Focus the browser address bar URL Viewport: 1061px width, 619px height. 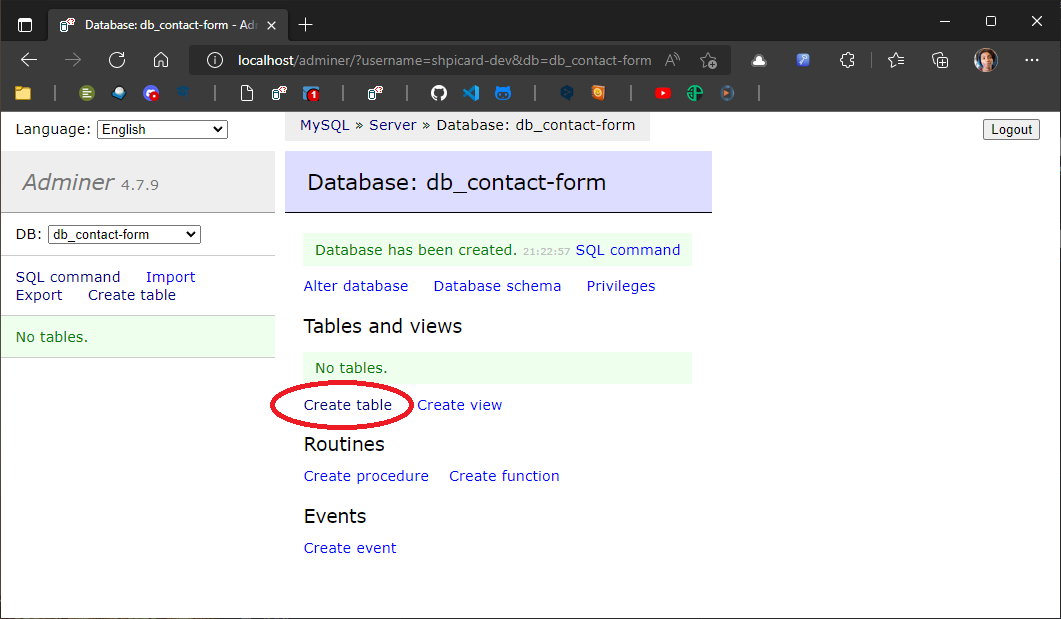coord(444,60)
